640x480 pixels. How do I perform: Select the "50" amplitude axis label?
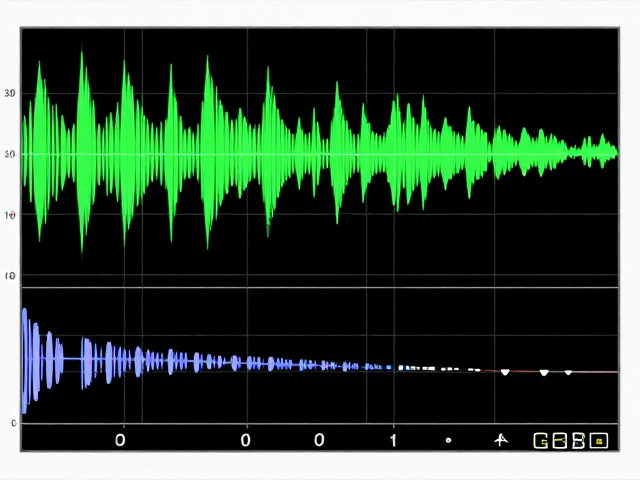coord(10,154)
